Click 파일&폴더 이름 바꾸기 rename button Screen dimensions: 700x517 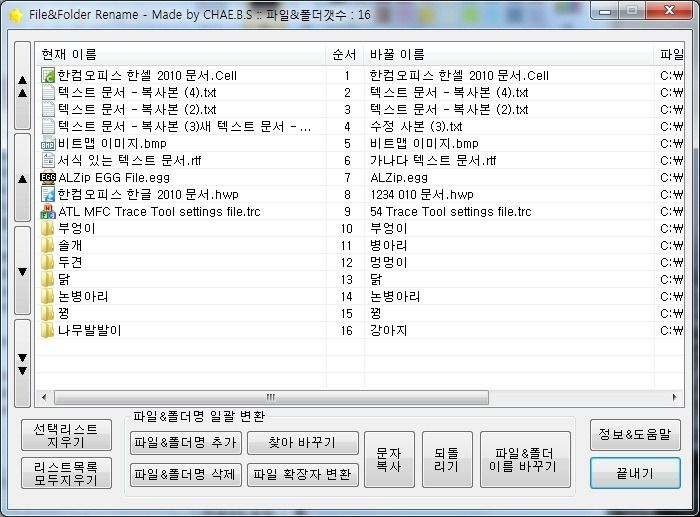pos(525,459)
